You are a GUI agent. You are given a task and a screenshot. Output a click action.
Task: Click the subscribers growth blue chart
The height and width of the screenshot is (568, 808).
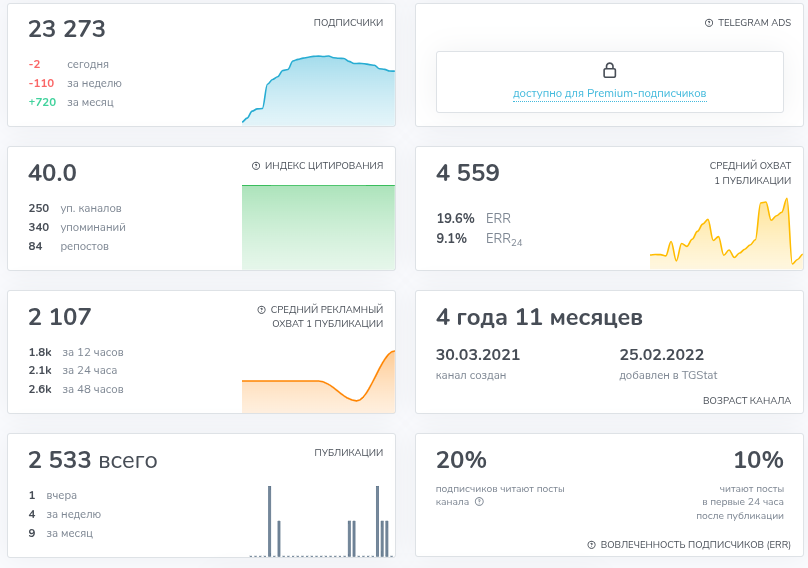tap(318, 90)
